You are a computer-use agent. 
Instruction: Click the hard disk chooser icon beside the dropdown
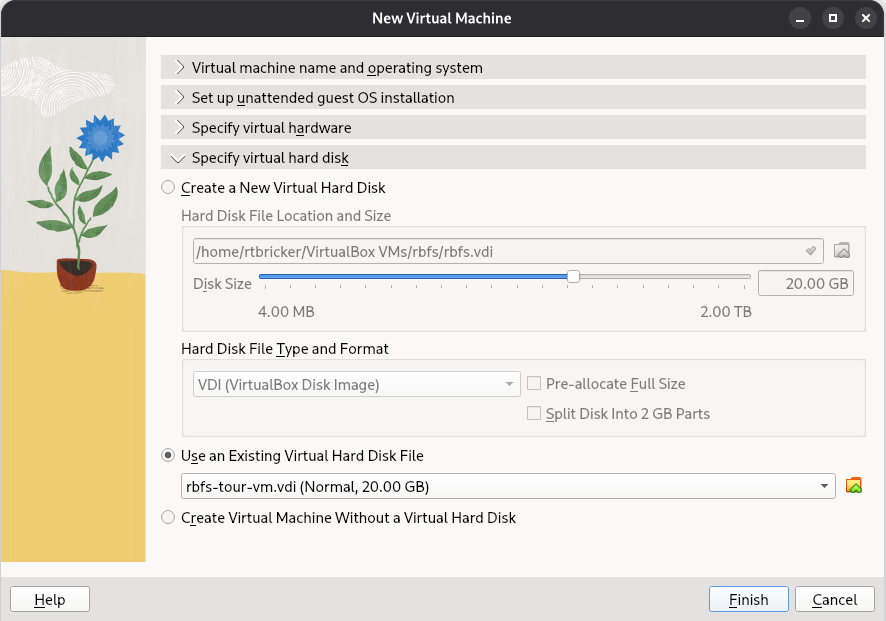coord(853,485)
